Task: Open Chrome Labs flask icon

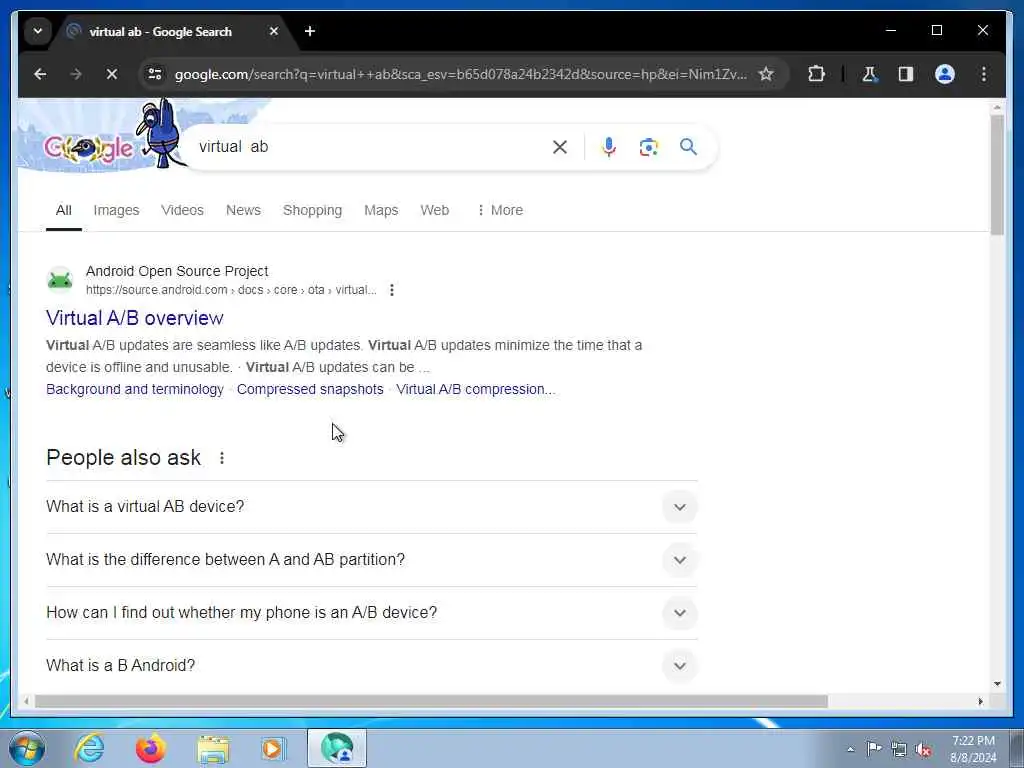Action: (x=869, y=74)
